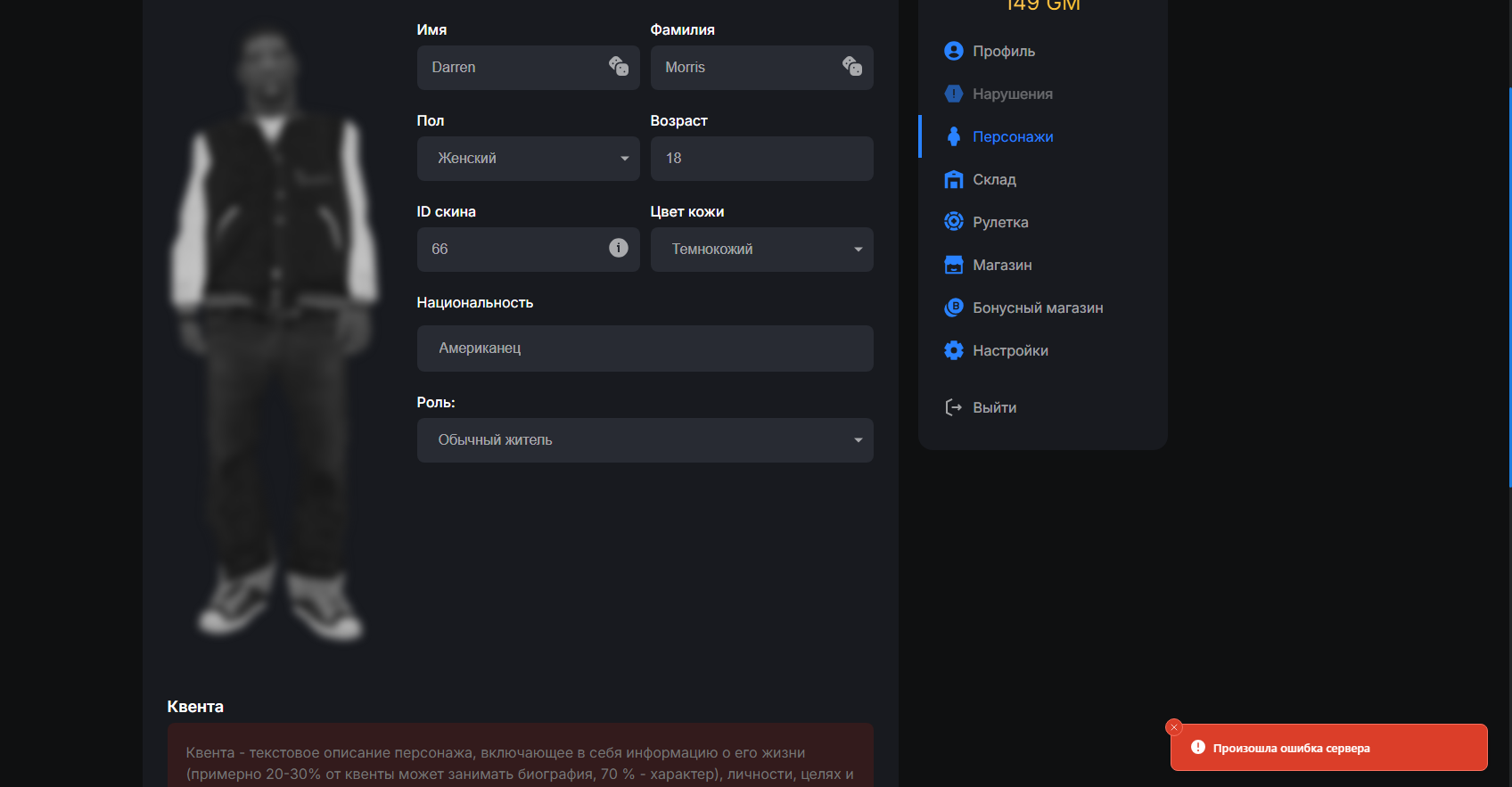Open the Магазин menu item
The image size is (1512, 787).
(x=1001, y=265)
